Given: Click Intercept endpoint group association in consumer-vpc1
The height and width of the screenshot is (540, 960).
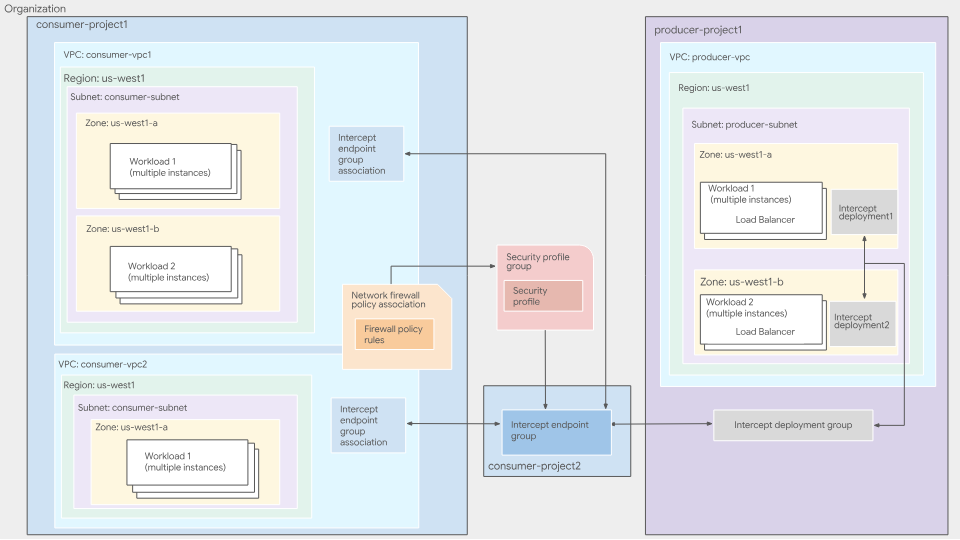Looking at the screenshot, I should point(366,154).
